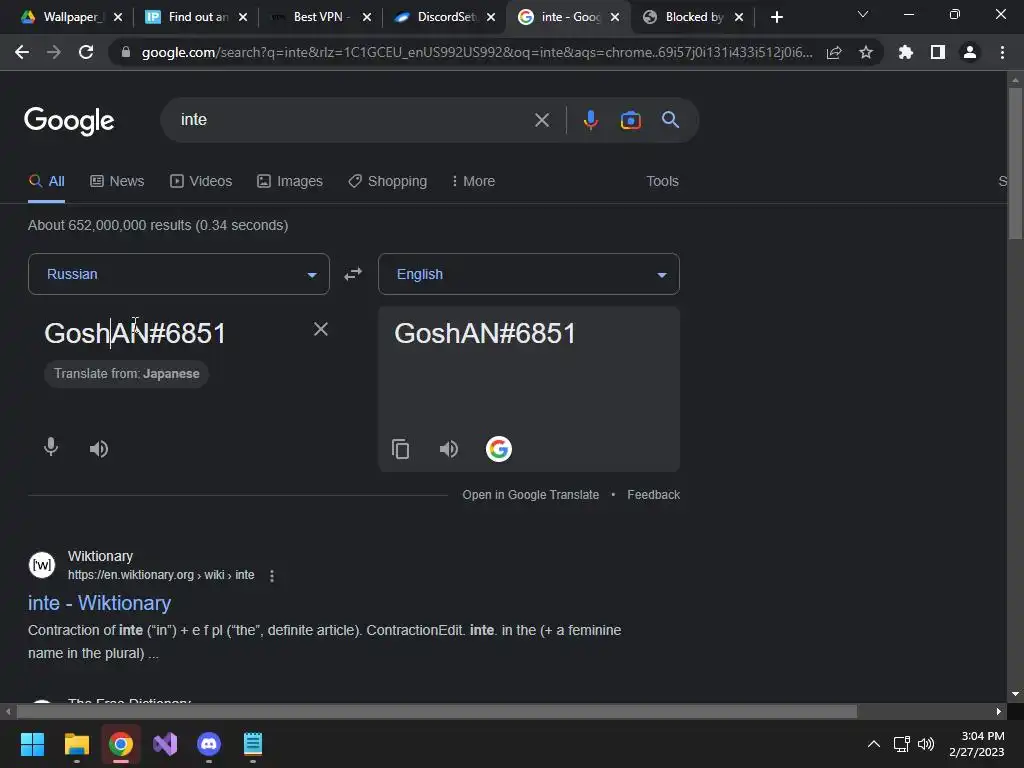Open the network icon in system tray
This screenshot has width=1024, height=768.
point(901,744)
